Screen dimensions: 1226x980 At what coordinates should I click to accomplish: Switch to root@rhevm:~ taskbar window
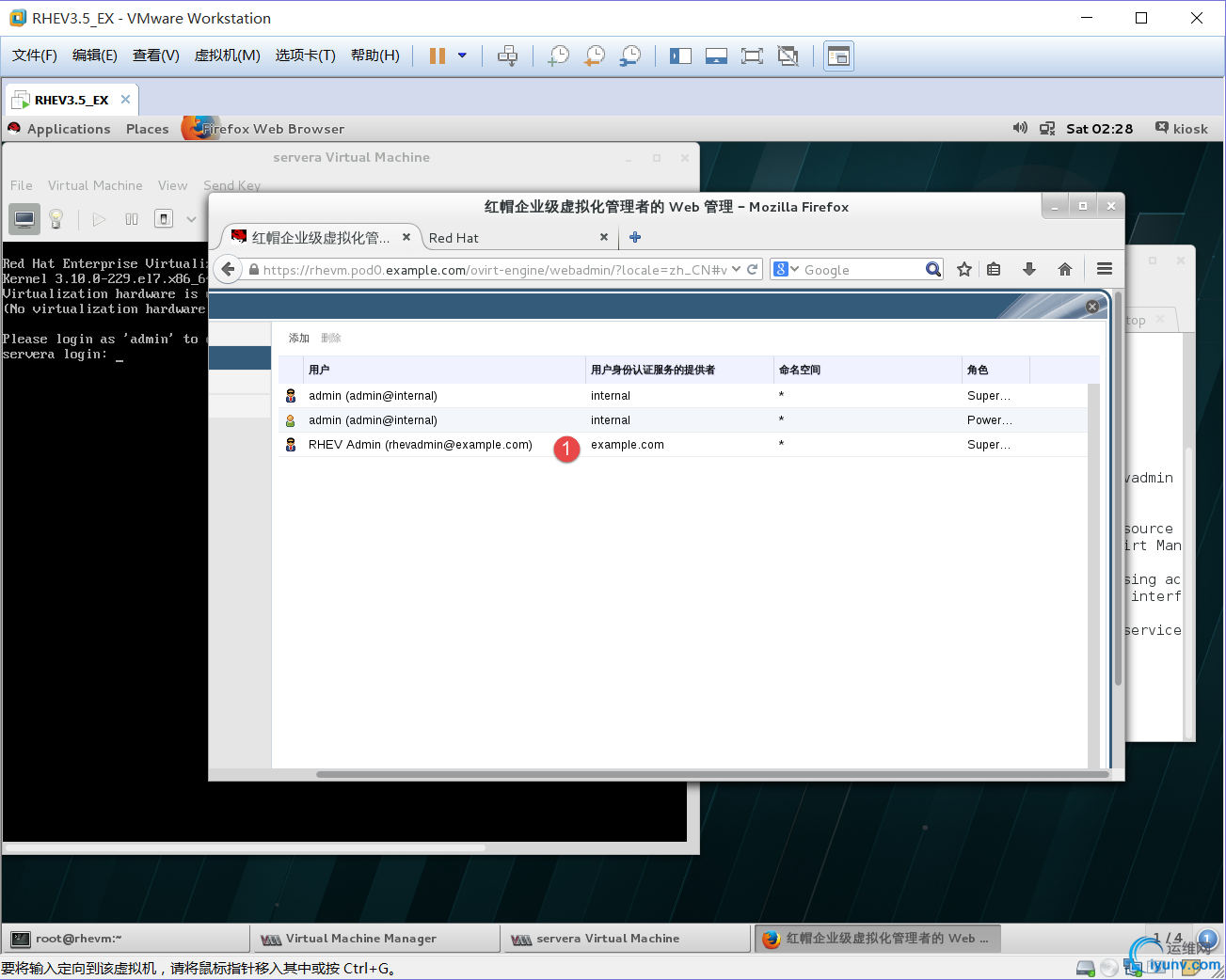click(126, 939)
